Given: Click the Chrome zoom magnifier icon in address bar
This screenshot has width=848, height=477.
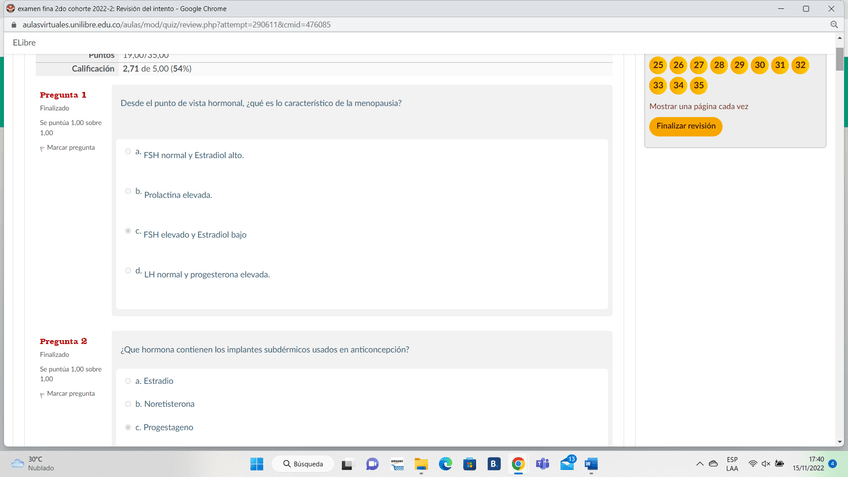Looking at the screenshot, I should [x=834, y=24].
